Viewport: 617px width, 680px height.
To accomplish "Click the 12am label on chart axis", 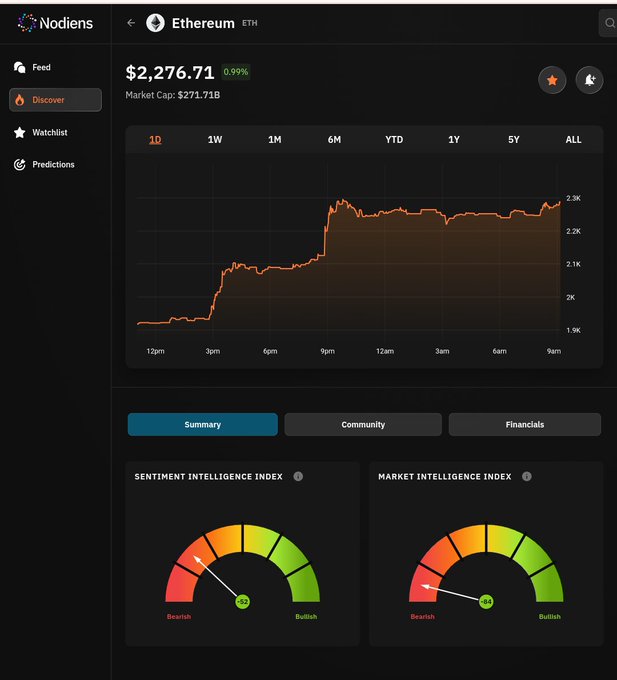I will pyautogui.click(x=385, y=351).
